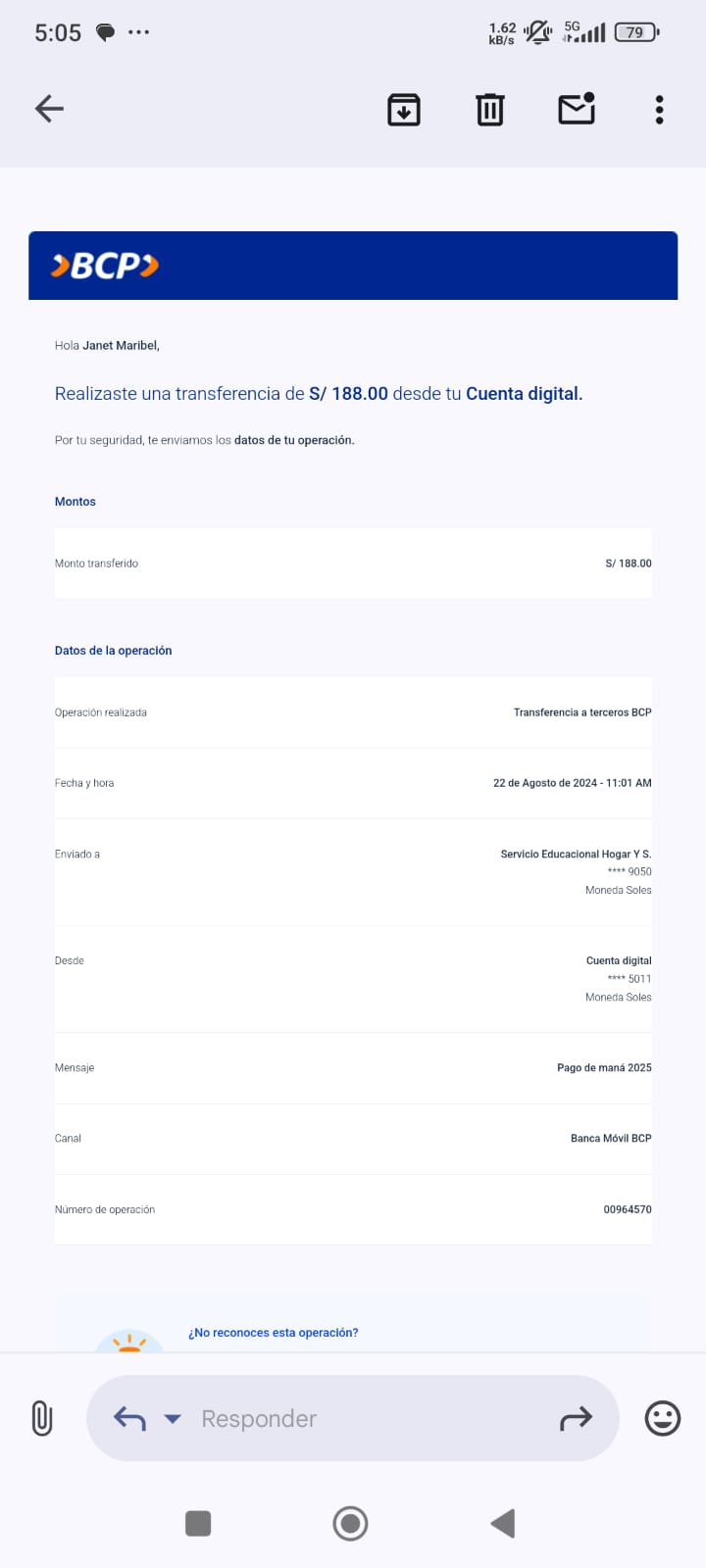Open the three-dot overflow menu

[x=659, y=110]
